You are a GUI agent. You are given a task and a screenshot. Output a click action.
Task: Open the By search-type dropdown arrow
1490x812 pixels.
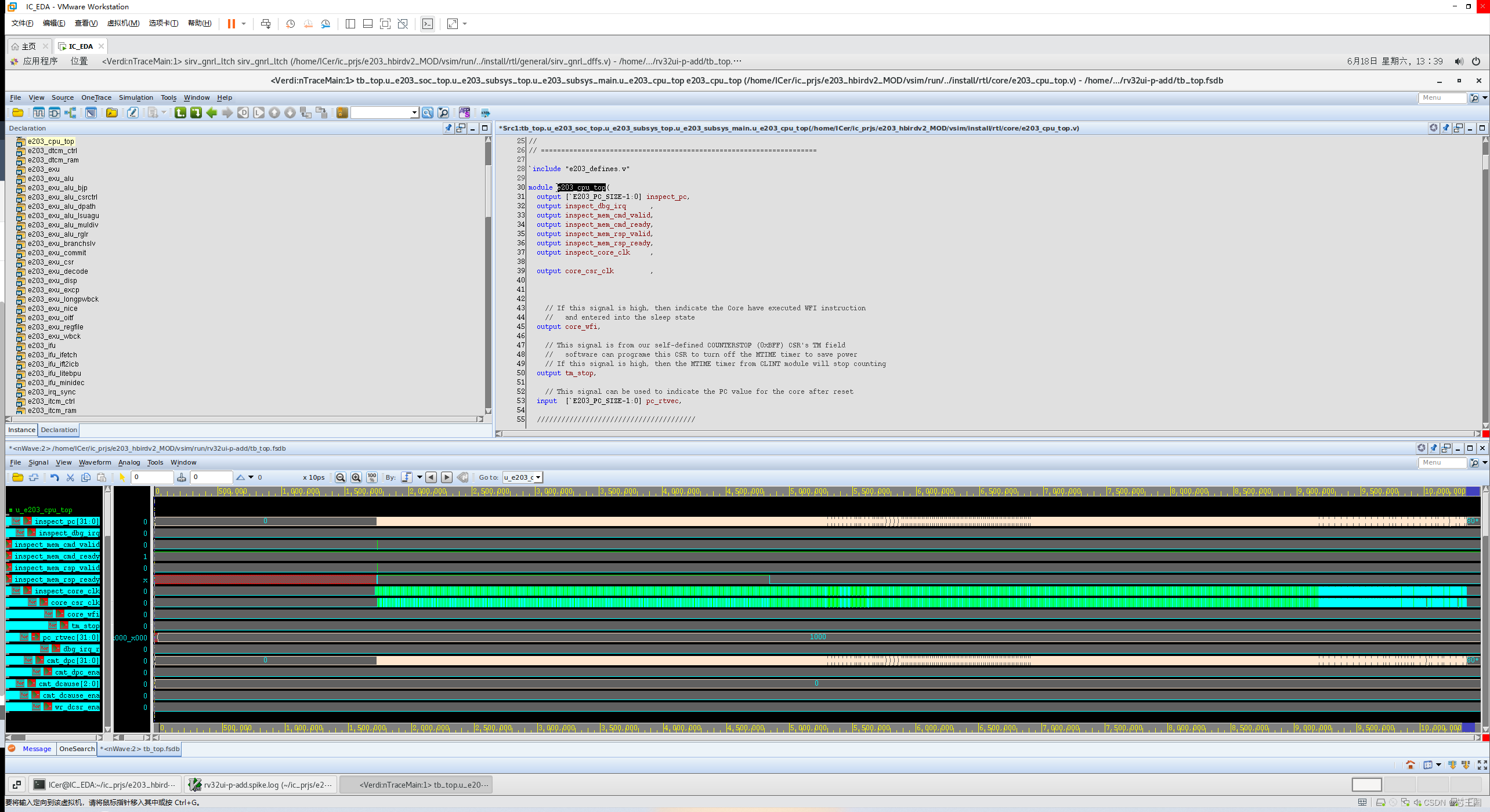coord(419,477)
